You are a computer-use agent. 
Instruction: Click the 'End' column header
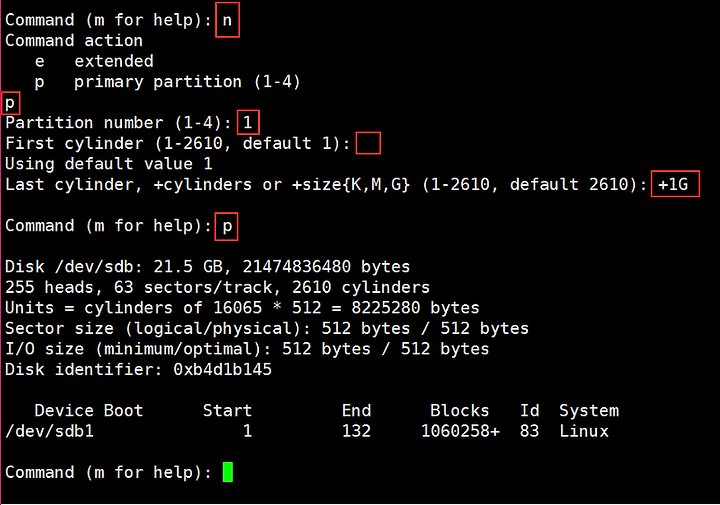tap(356, 410)
